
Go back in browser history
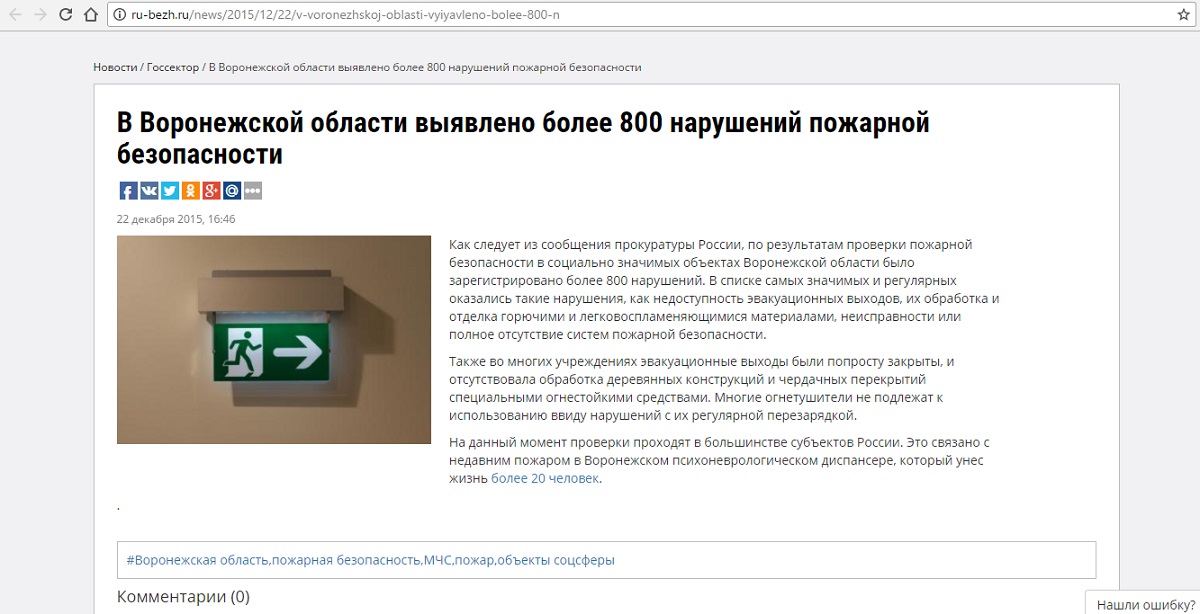coord(15,15)
